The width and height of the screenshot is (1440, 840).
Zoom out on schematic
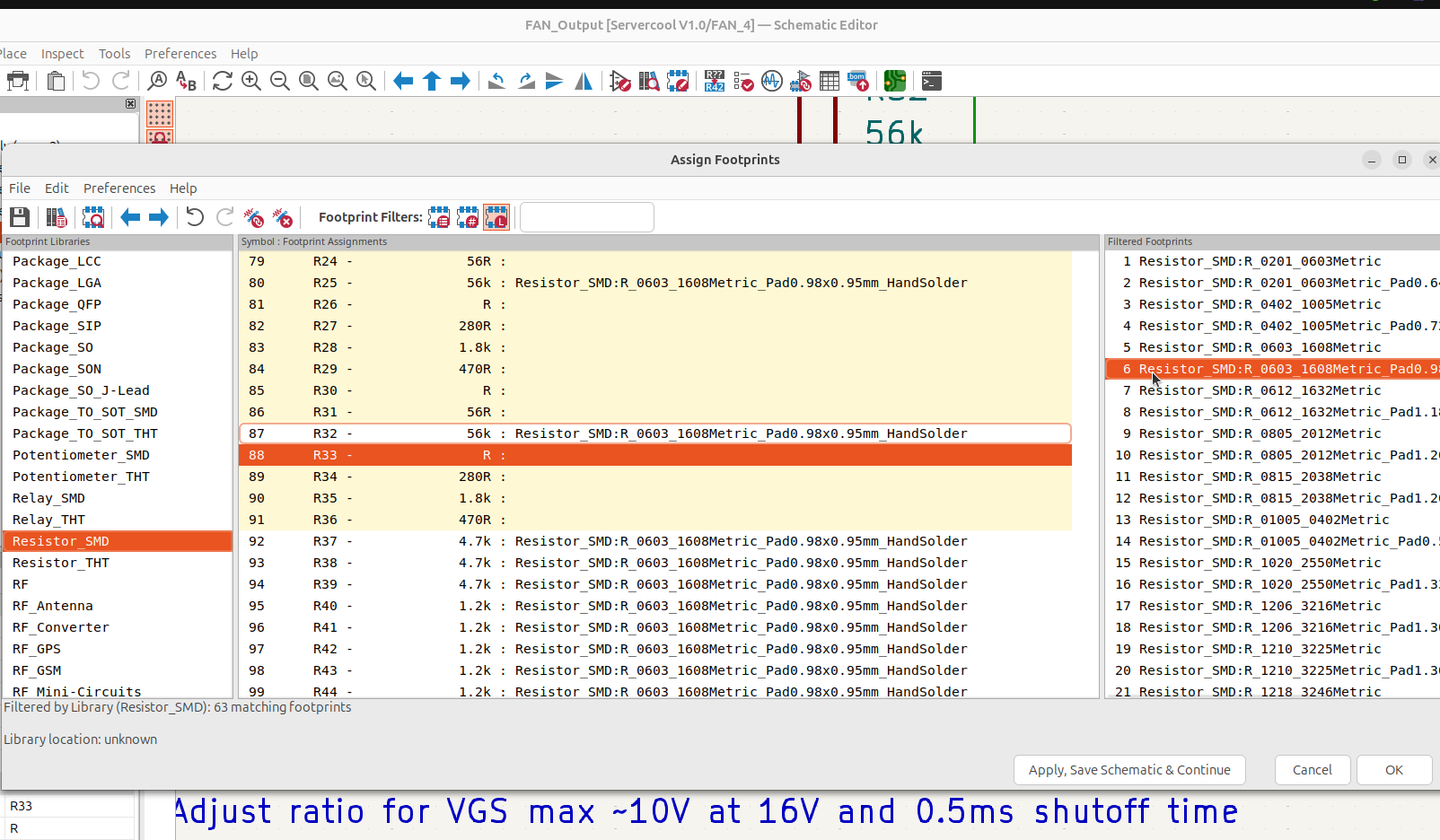pos(280,82)
